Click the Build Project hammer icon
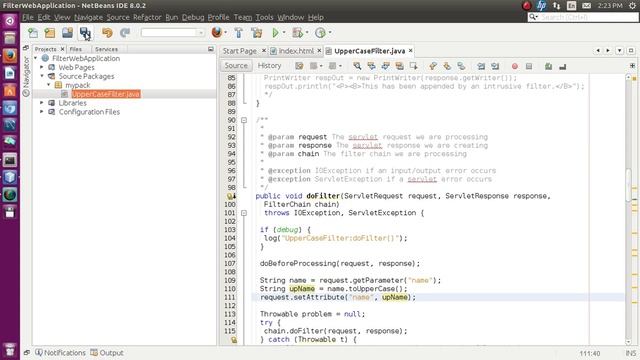 239,33
